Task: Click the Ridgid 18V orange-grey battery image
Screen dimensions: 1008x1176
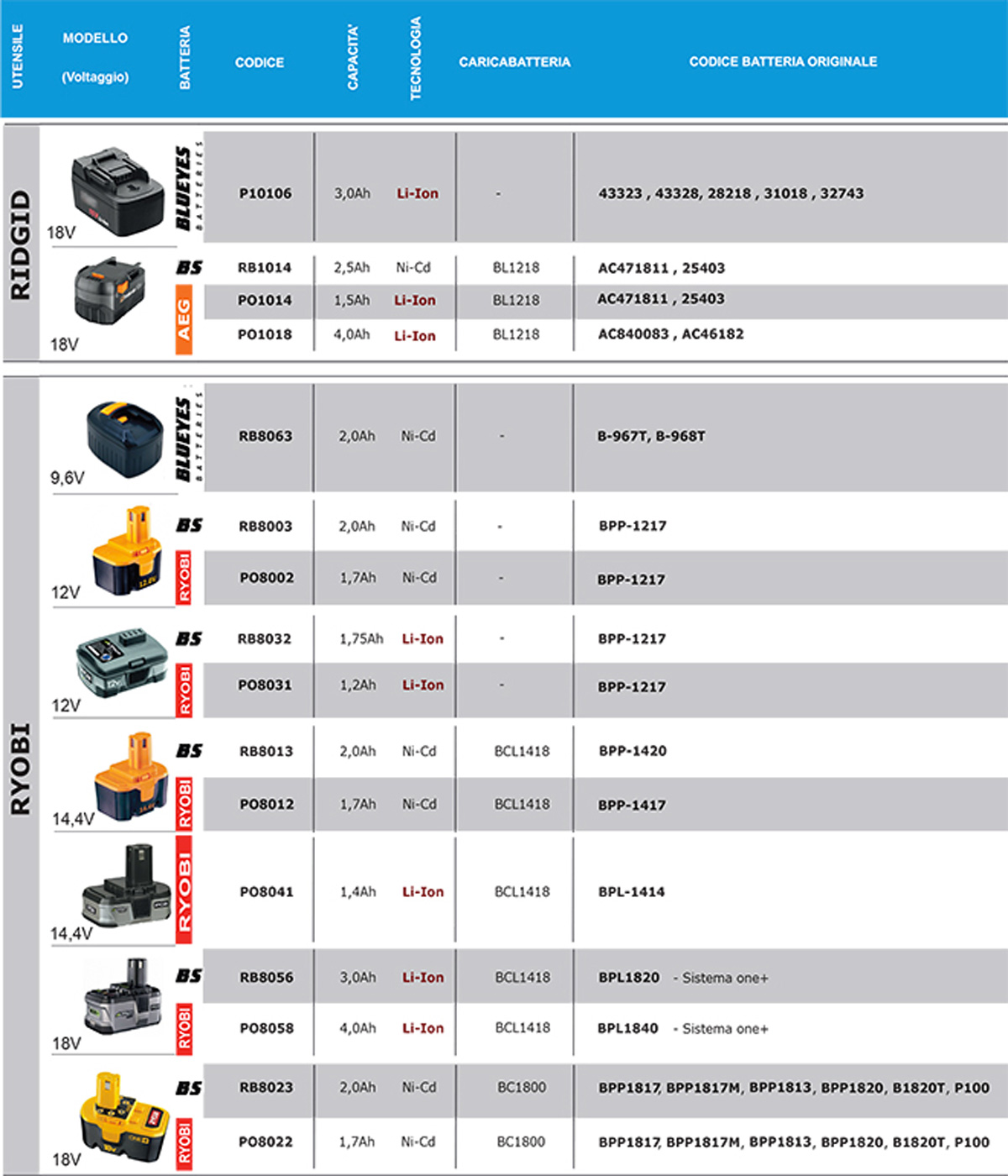Action: click(110, 291)
